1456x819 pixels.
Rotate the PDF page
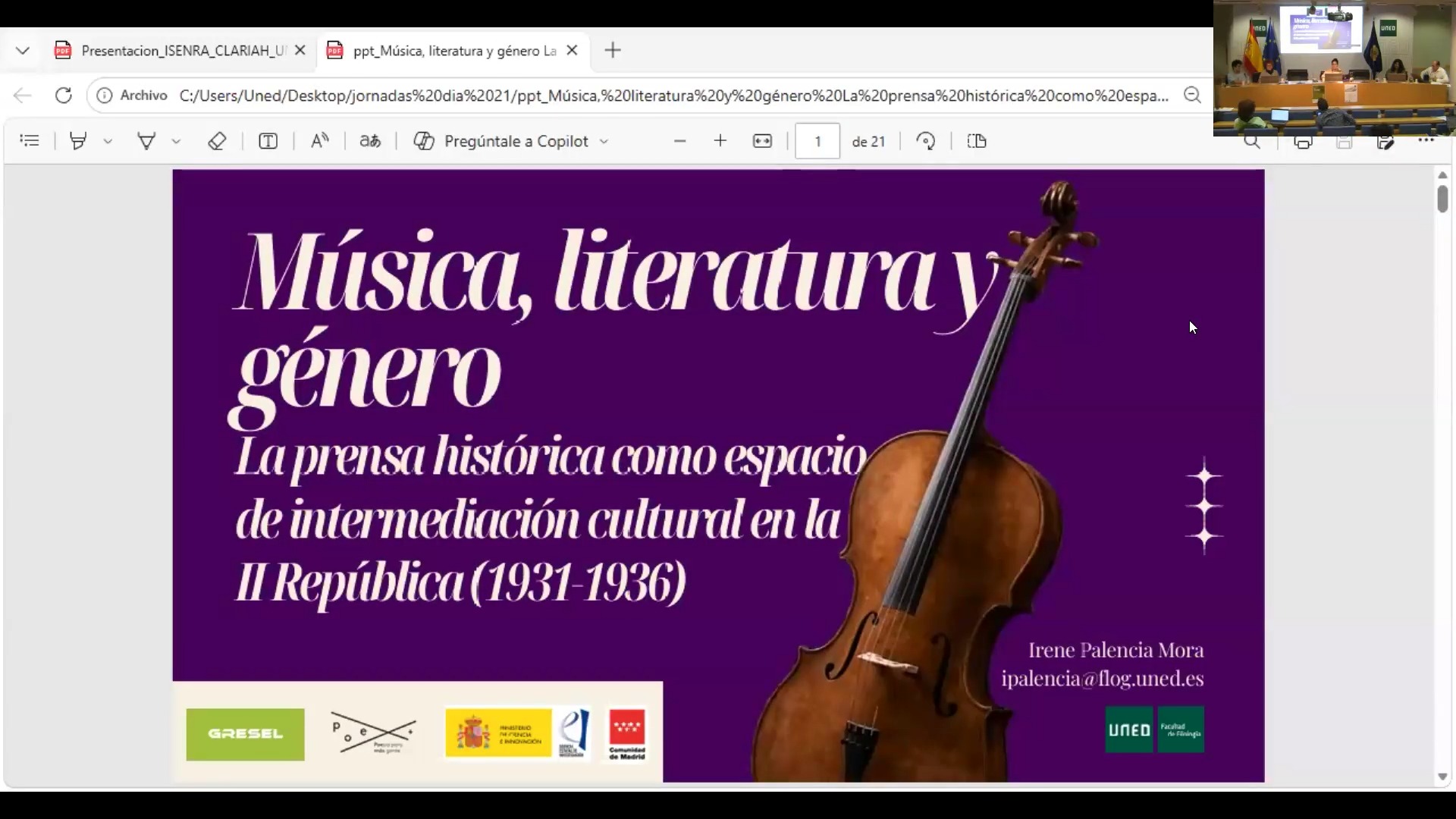pyautogui.click(x=926, y=141)
